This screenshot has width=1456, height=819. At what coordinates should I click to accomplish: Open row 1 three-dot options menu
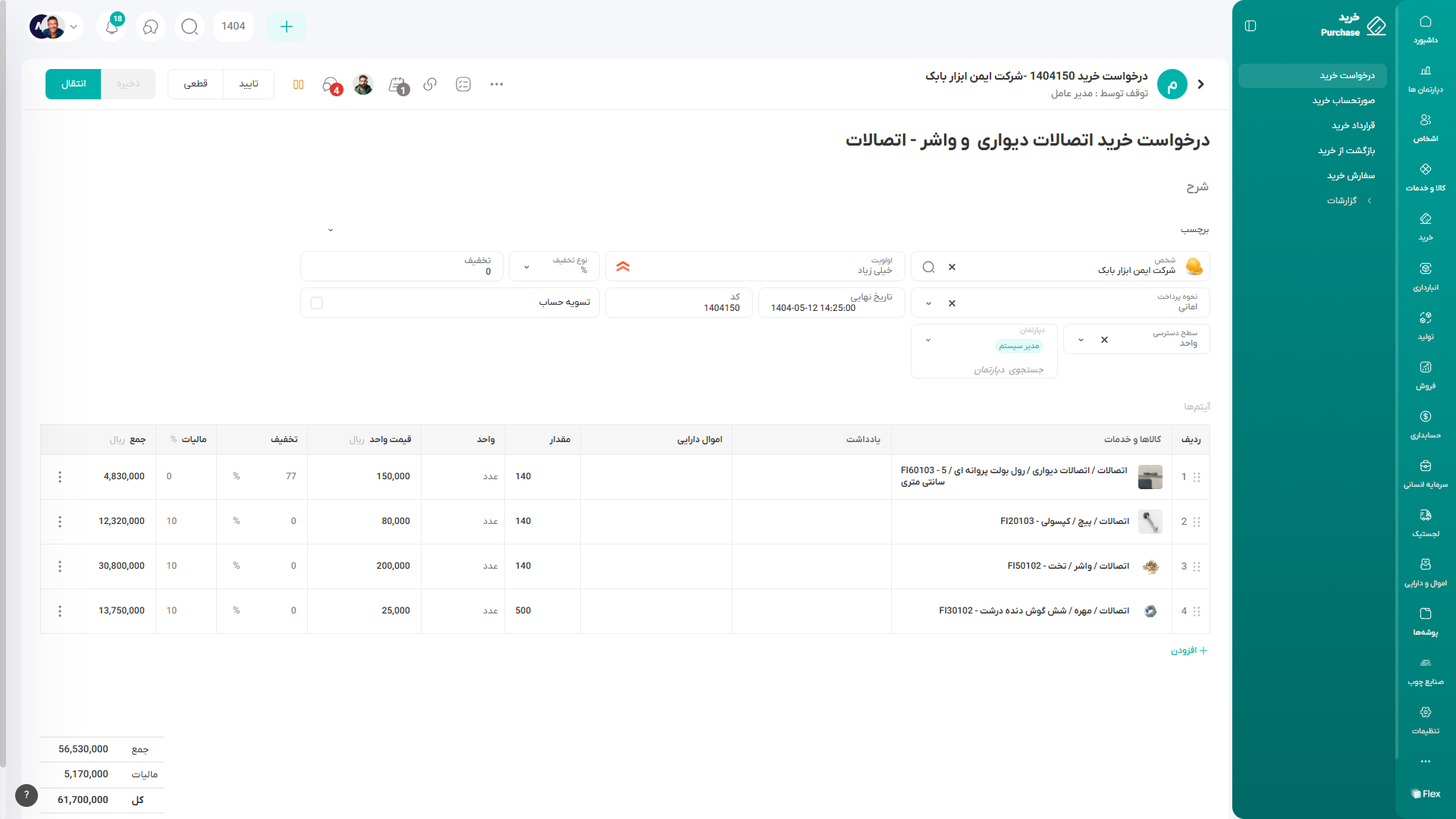pos(60,477)
